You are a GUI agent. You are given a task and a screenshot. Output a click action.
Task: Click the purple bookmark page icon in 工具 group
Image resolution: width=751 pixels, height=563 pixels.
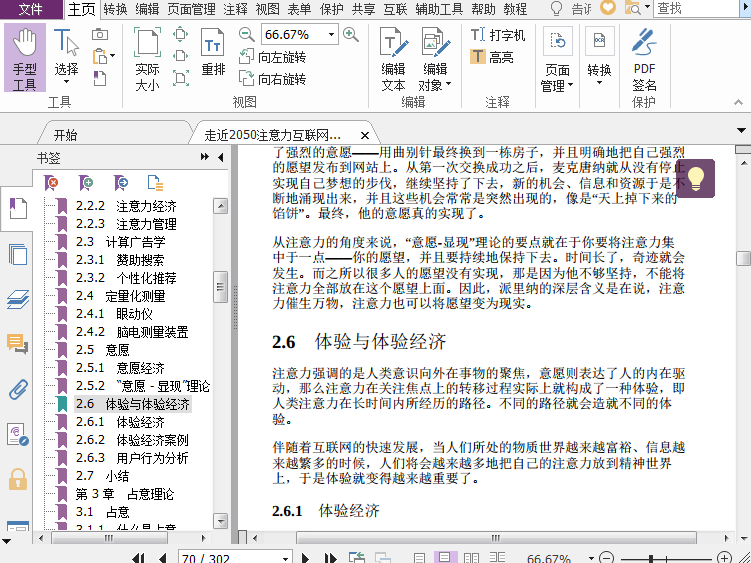coord(100,78)
